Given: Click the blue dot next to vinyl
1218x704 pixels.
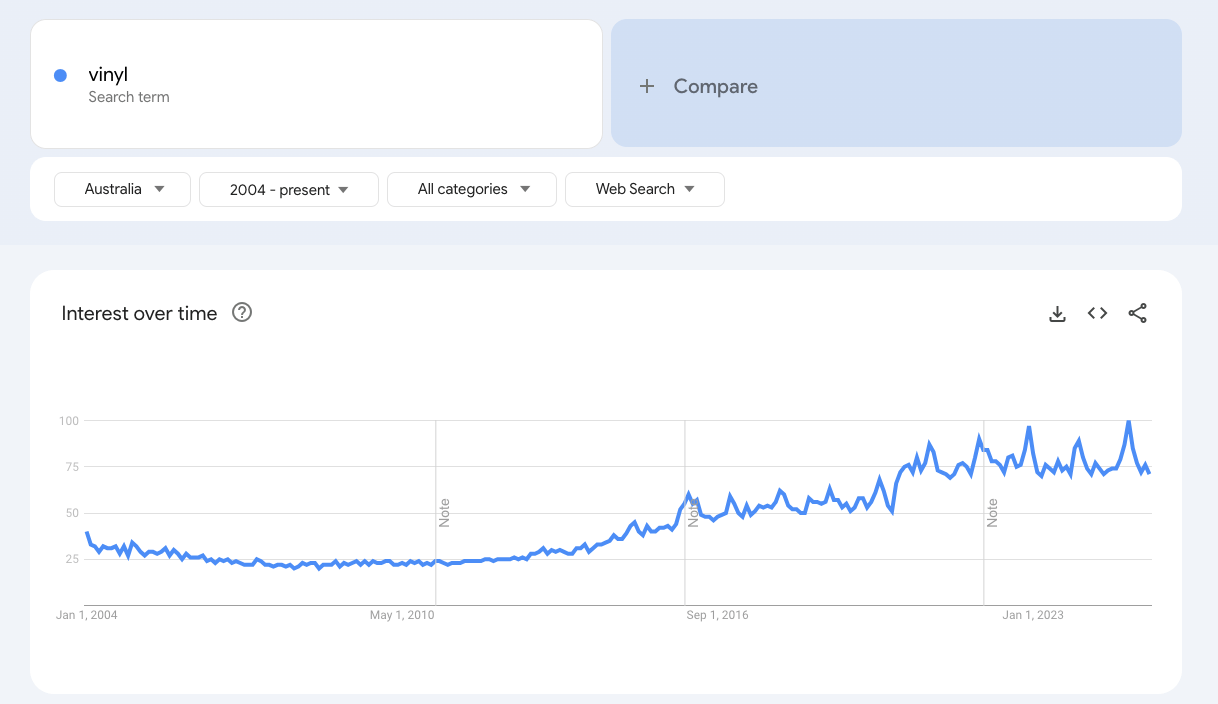Looking at the screenshot, I should [60, 75].
